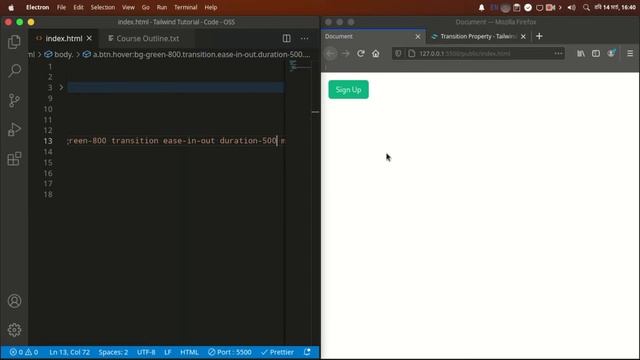
Task: Go back in Firefox
Action: point(331,53)
